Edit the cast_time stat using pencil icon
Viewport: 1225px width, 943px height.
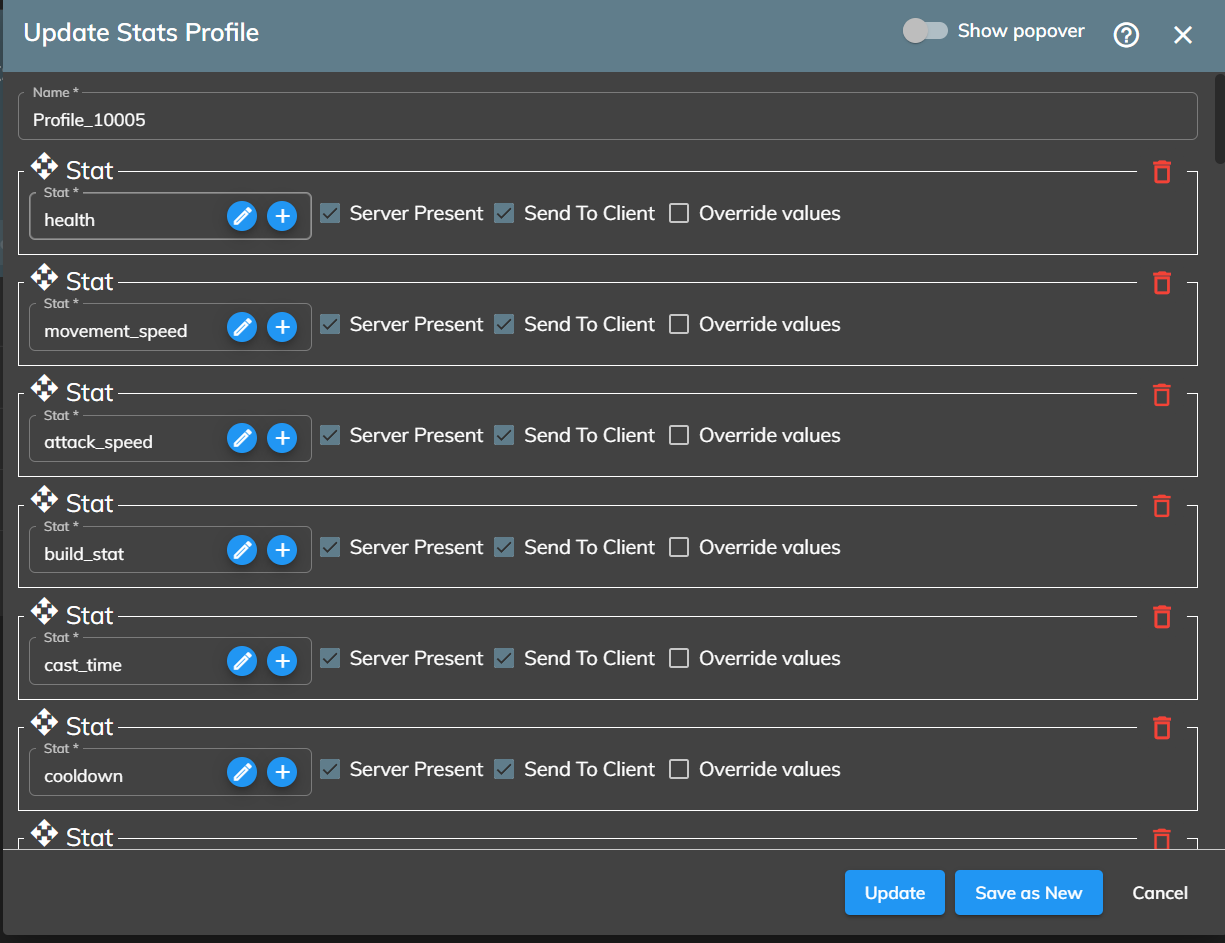(x=242, y=661)
